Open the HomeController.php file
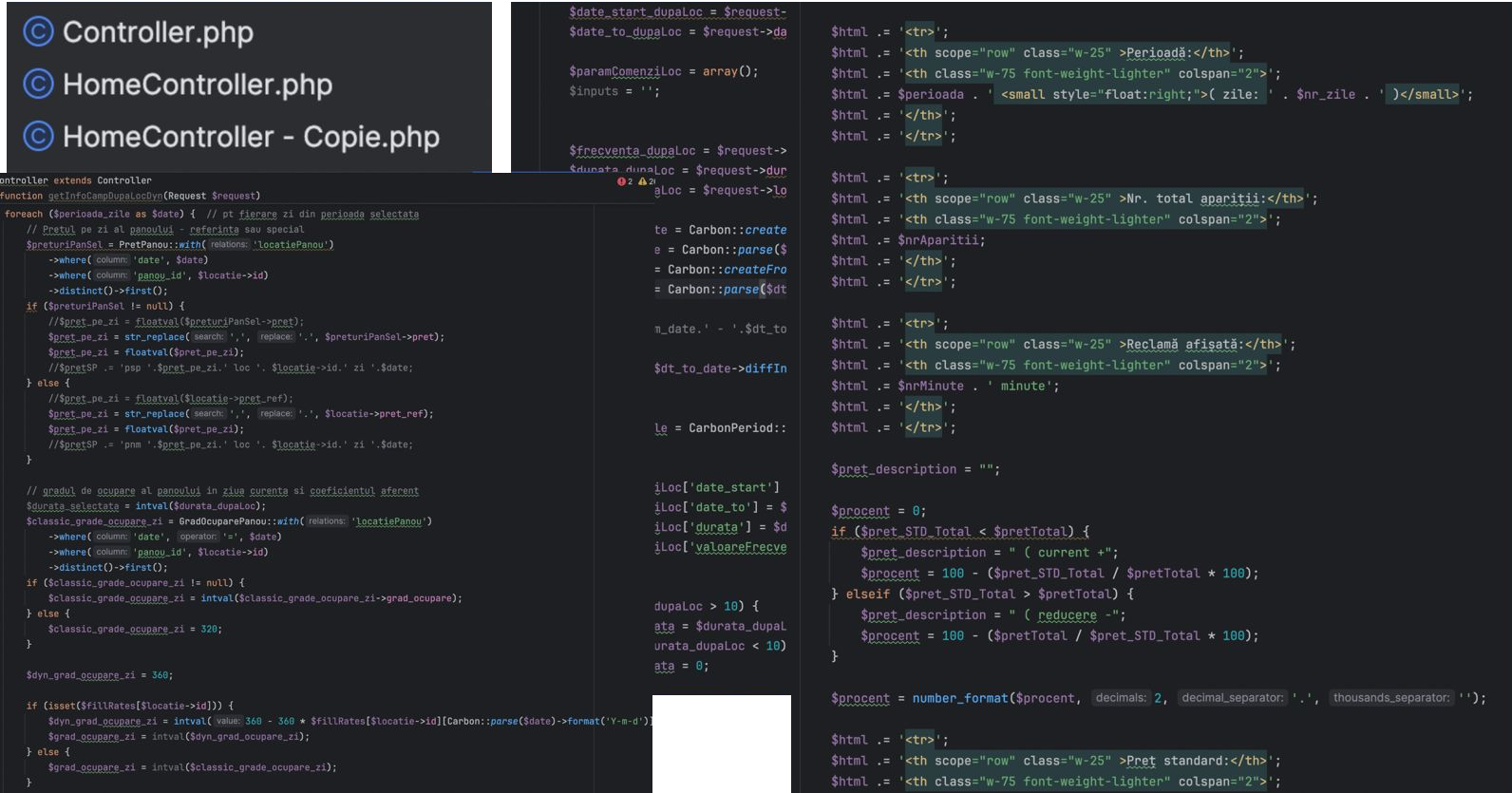 click(x=198, y=85)
